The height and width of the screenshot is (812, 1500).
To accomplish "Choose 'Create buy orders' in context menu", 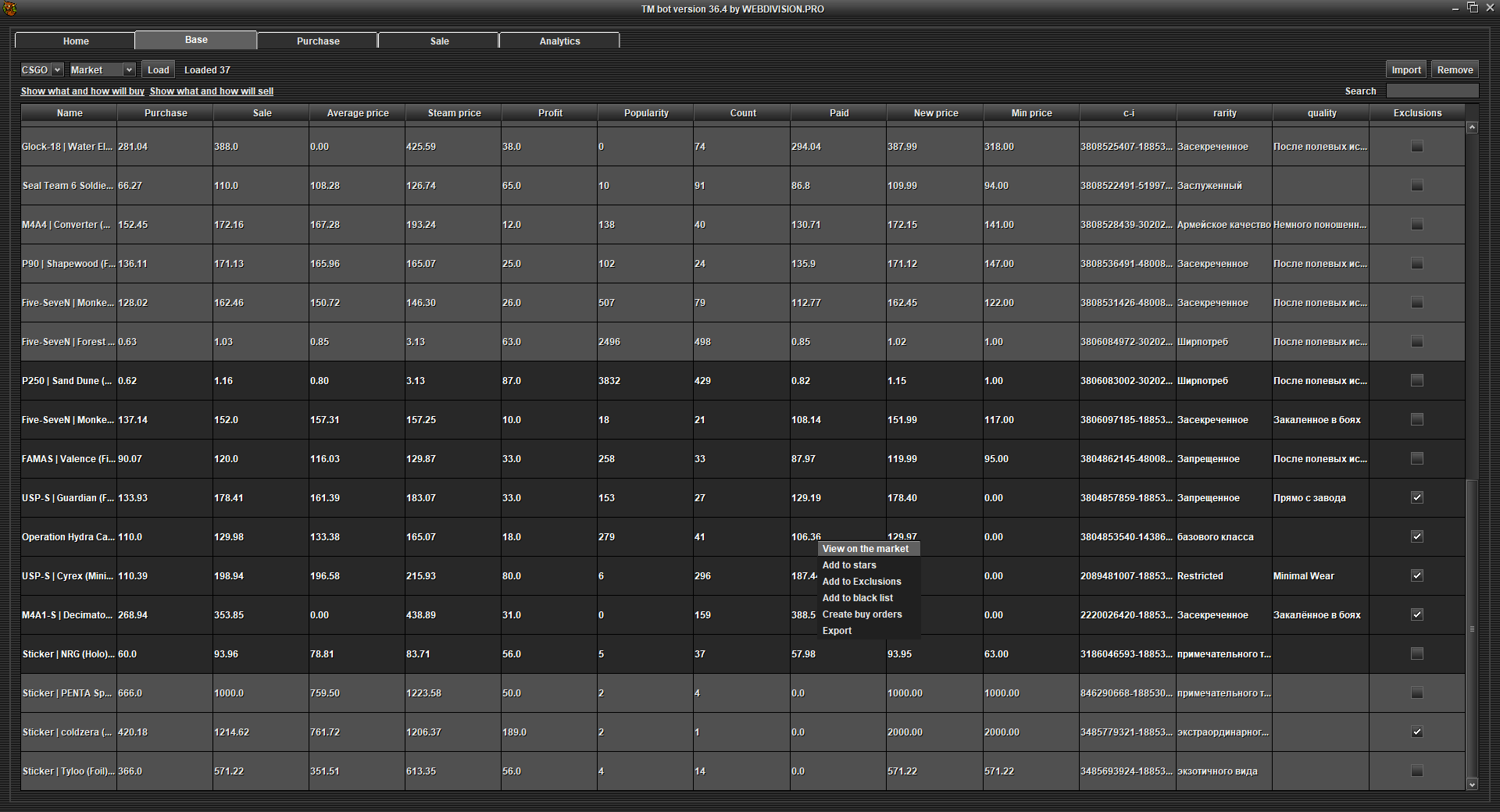I will click(x=862, y=614).
